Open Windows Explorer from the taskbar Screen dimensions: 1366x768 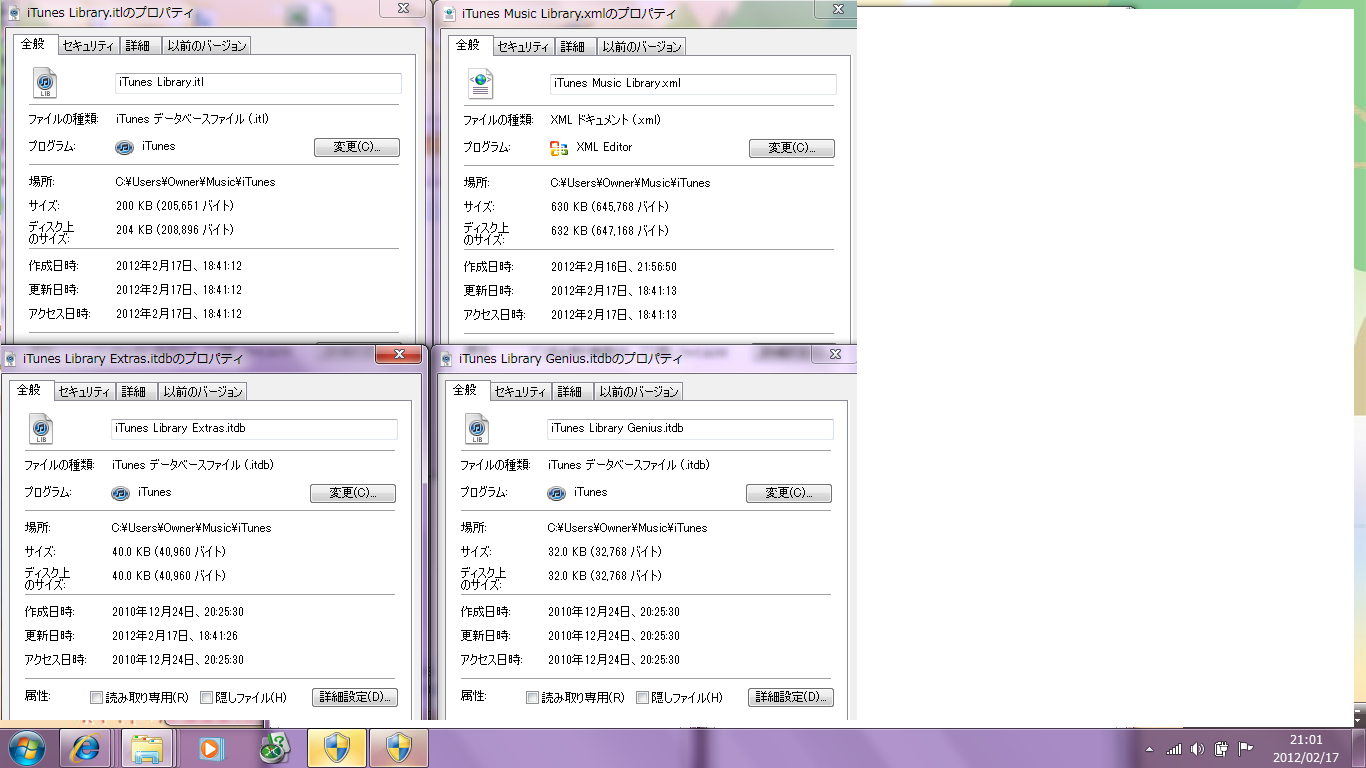click(147, 748)
